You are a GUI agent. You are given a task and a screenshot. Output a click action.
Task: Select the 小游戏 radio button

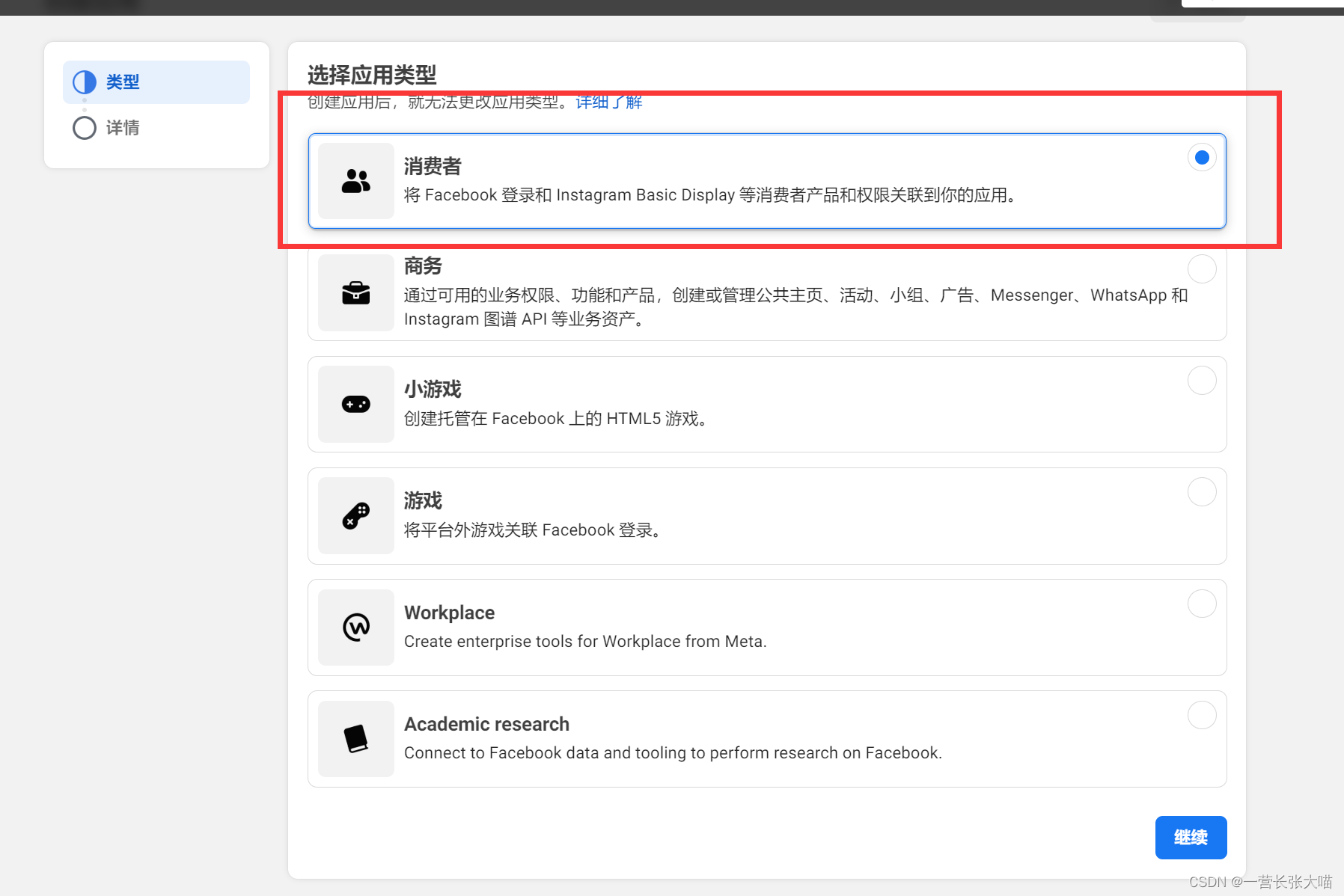coord(1201,380)
